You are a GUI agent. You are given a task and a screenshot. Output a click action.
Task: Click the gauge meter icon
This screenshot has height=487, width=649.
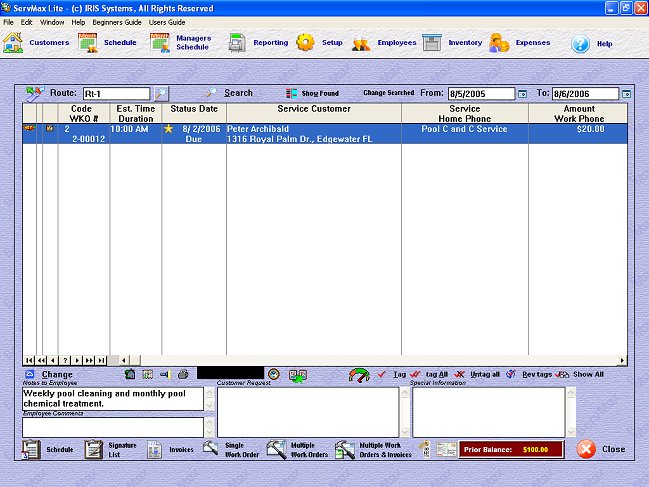pos(359,375)
